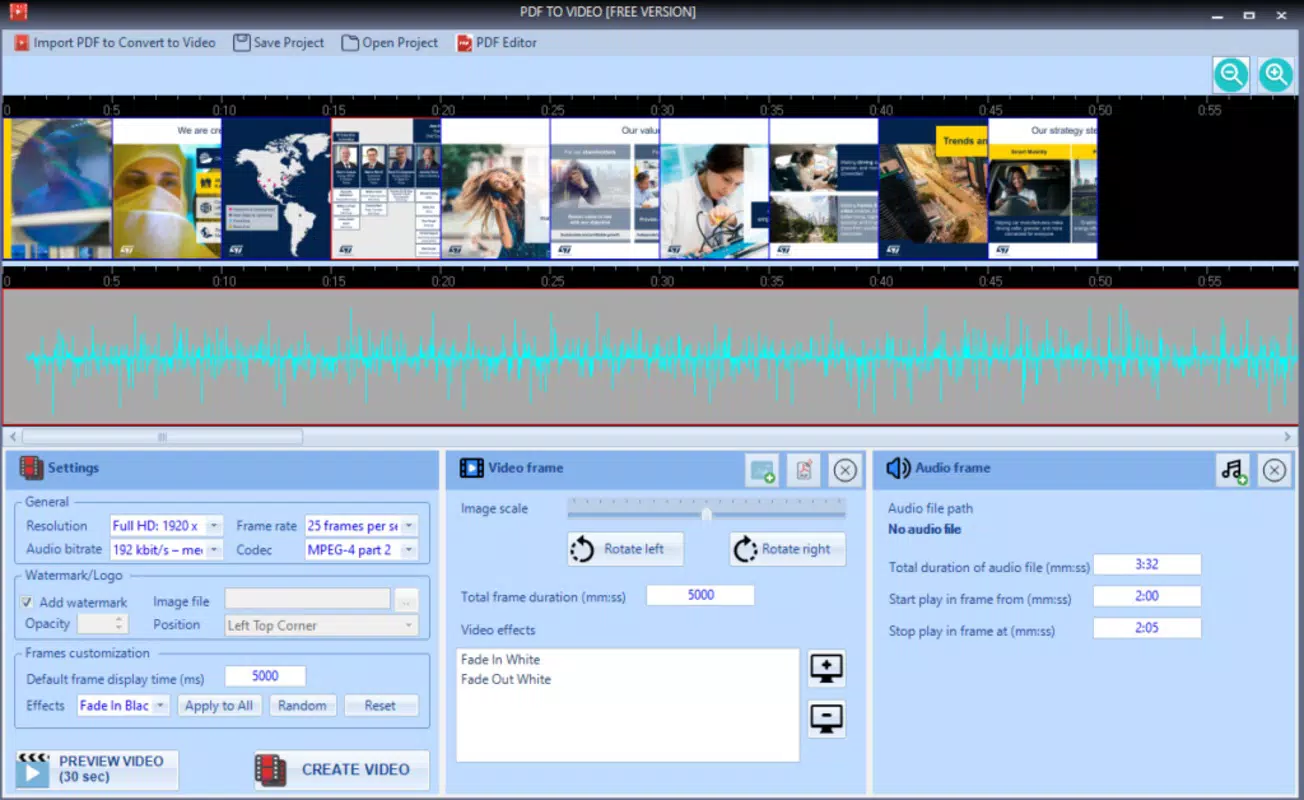
Task: Click the 0:30 marker on the top ruler
Action: click(x=661, y=110)
